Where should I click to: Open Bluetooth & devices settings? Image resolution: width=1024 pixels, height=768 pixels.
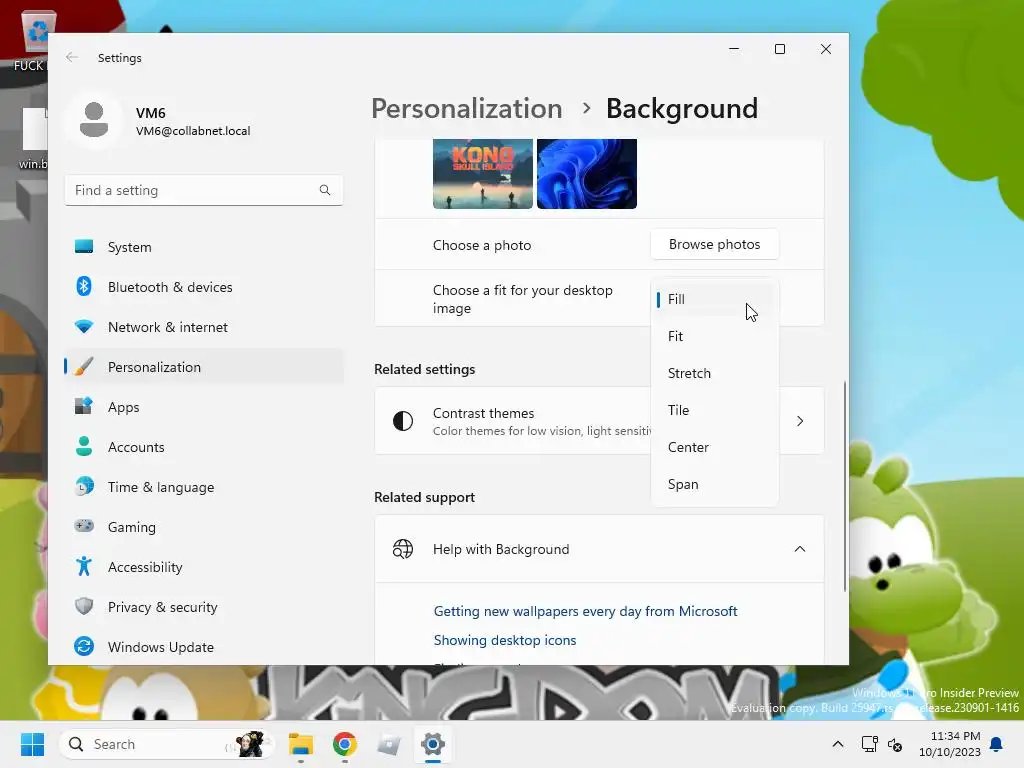204,287
